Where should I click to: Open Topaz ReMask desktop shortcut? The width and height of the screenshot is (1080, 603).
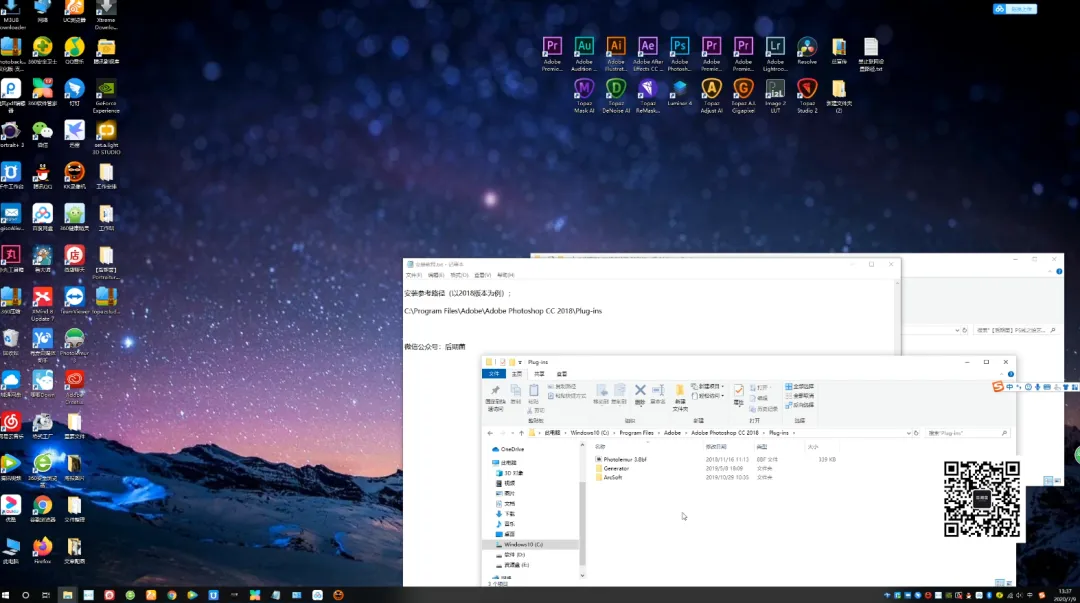[x=647, y=95]
